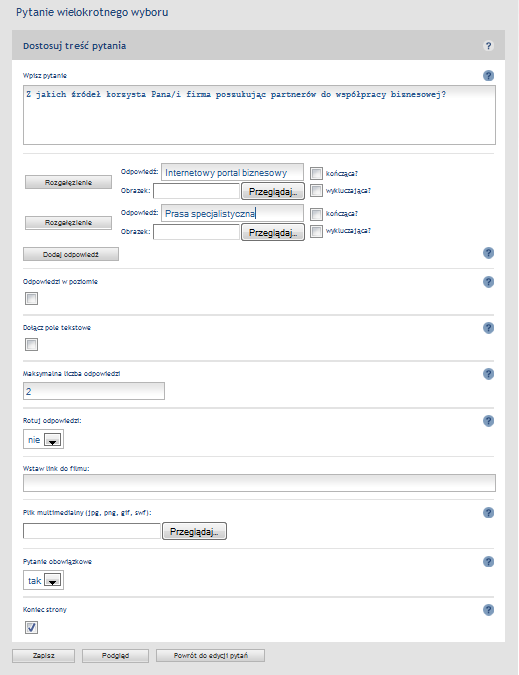Image resolution: width=519 pixels, height=675 pixels.
Task: Click help icon next to Wpisz pytanie
Action: point(488,76)
